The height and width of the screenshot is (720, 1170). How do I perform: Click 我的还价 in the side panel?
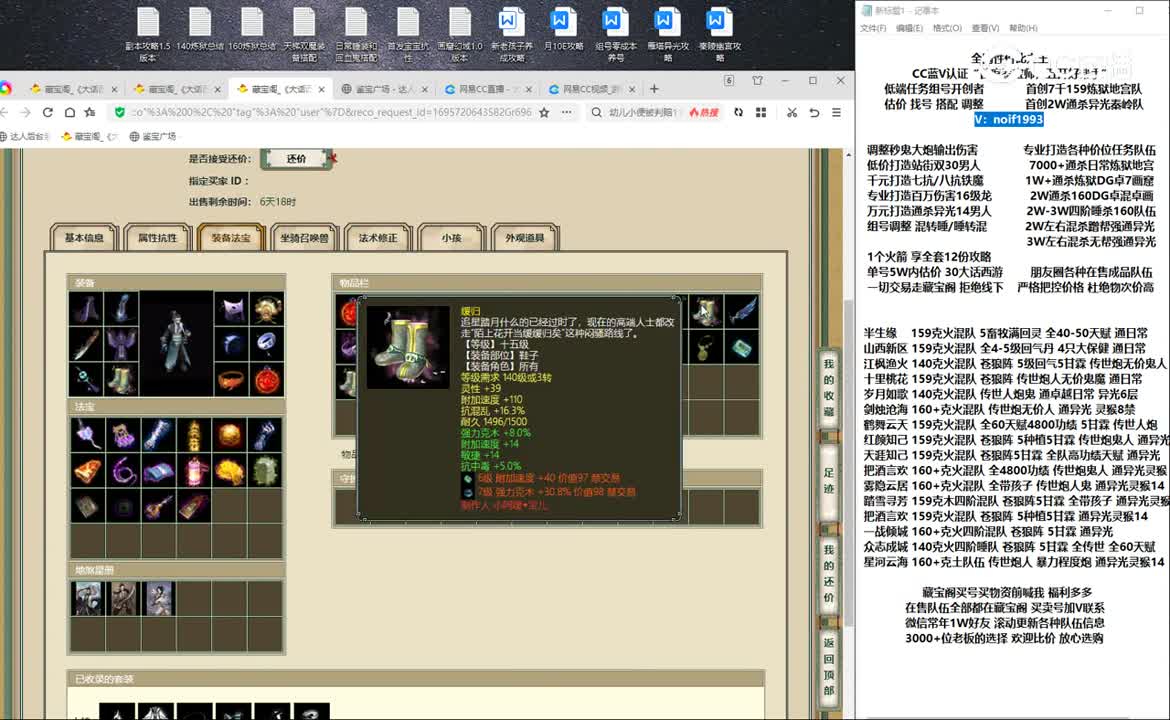828,573
